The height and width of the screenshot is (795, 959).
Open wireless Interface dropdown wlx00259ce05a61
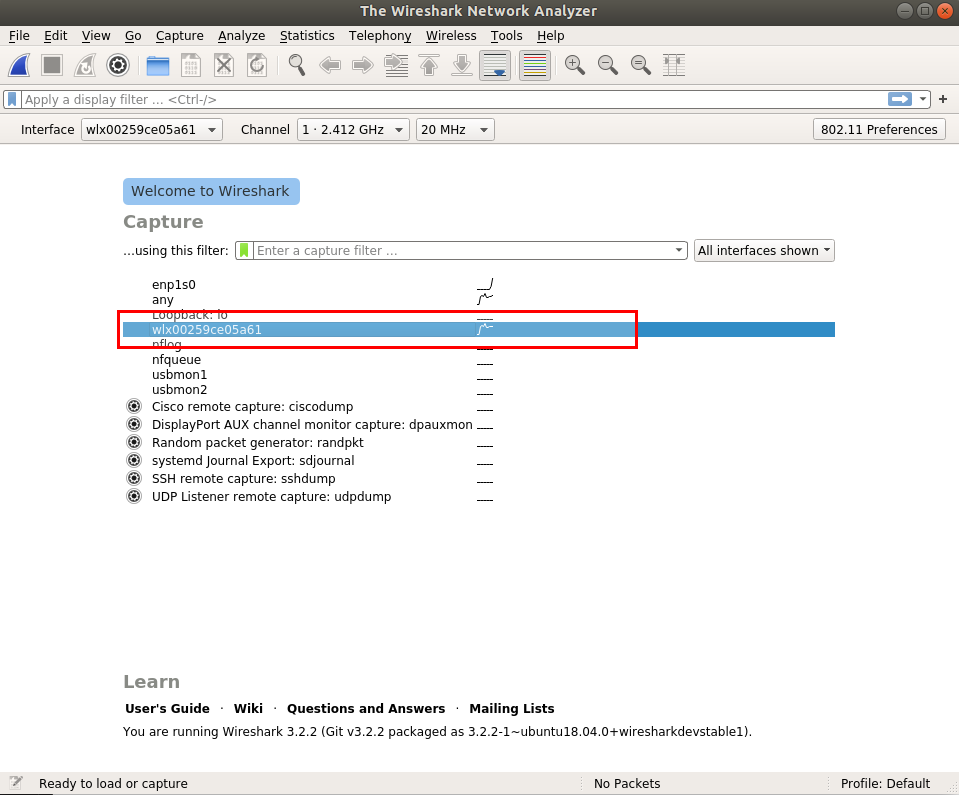pyautogui.click(x=152, y=130)
